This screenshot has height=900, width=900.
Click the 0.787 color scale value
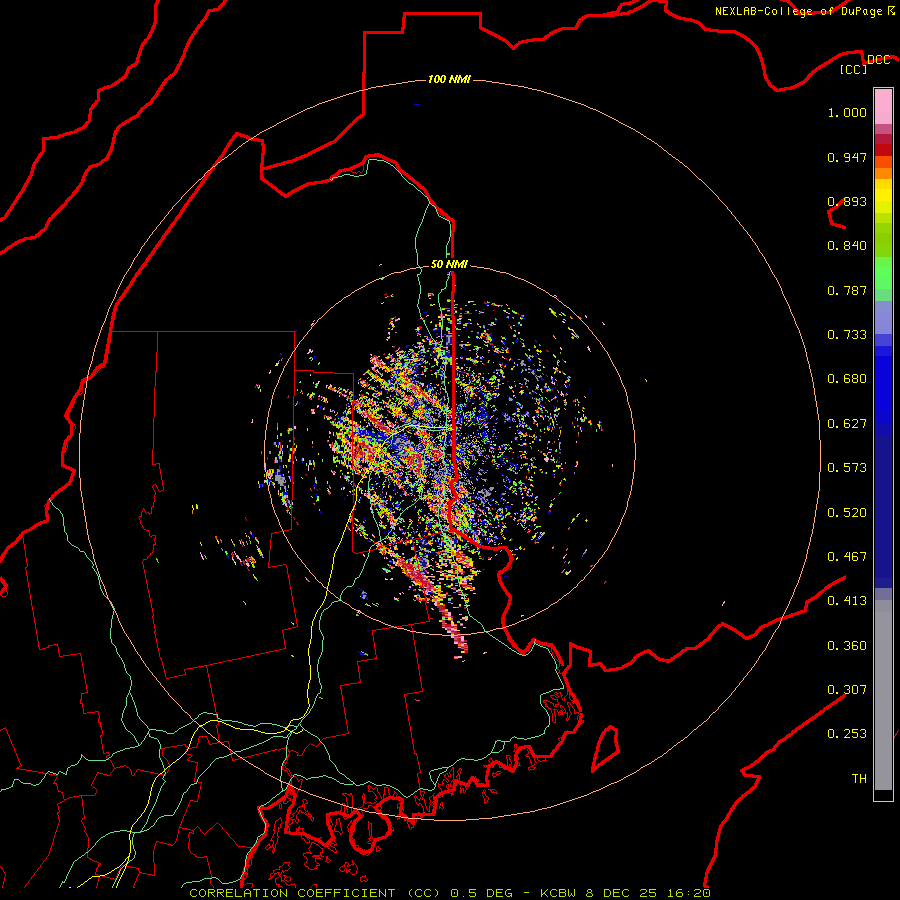point(847,290)
